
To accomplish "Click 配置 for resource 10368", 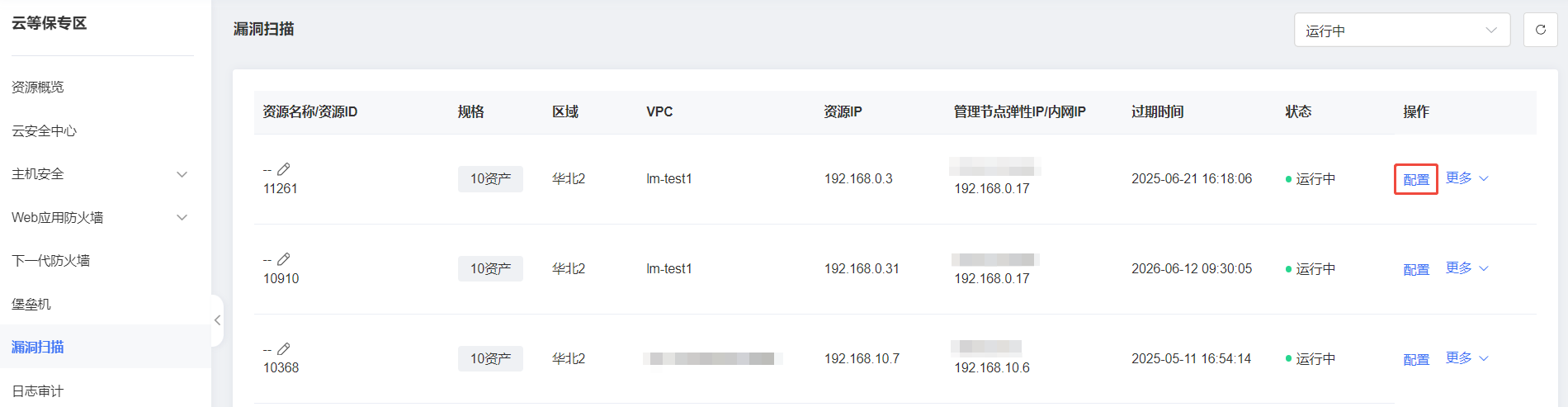I will click(x=1416, y=359).
